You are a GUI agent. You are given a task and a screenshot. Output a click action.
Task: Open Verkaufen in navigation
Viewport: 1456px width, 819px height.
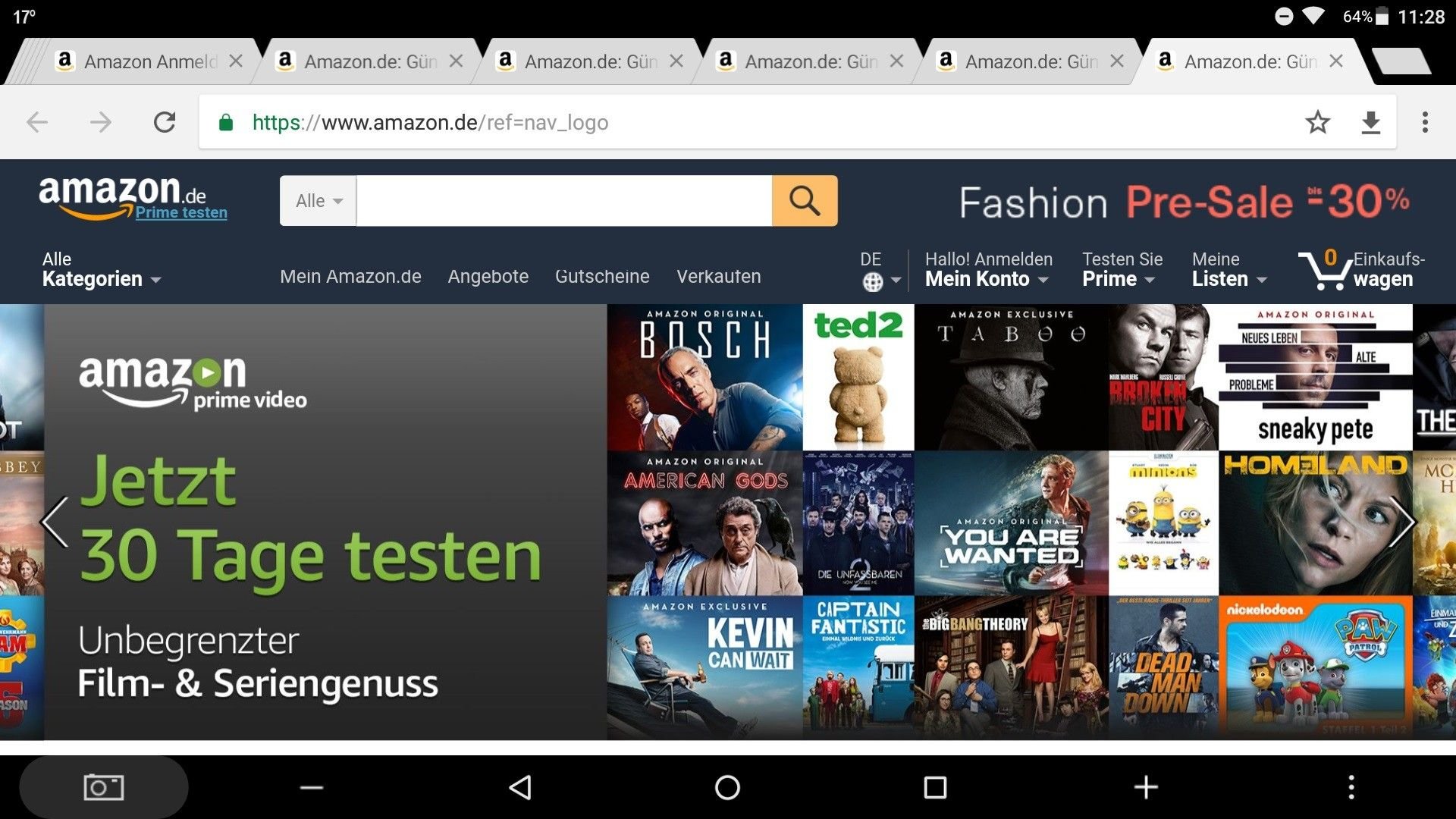pyautogui.click(x=718, y=277)
